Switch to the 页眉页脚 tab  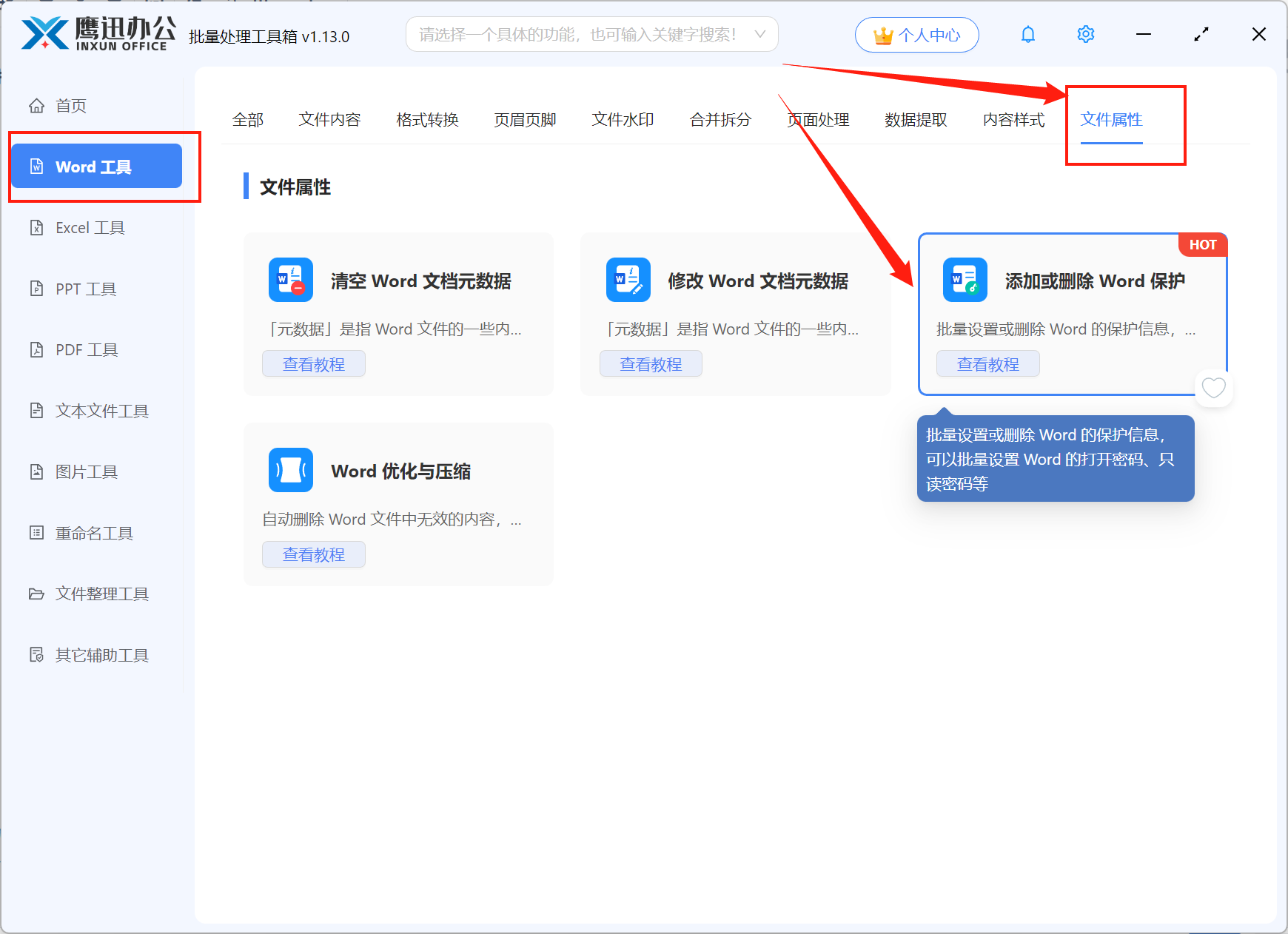[525, 120]
